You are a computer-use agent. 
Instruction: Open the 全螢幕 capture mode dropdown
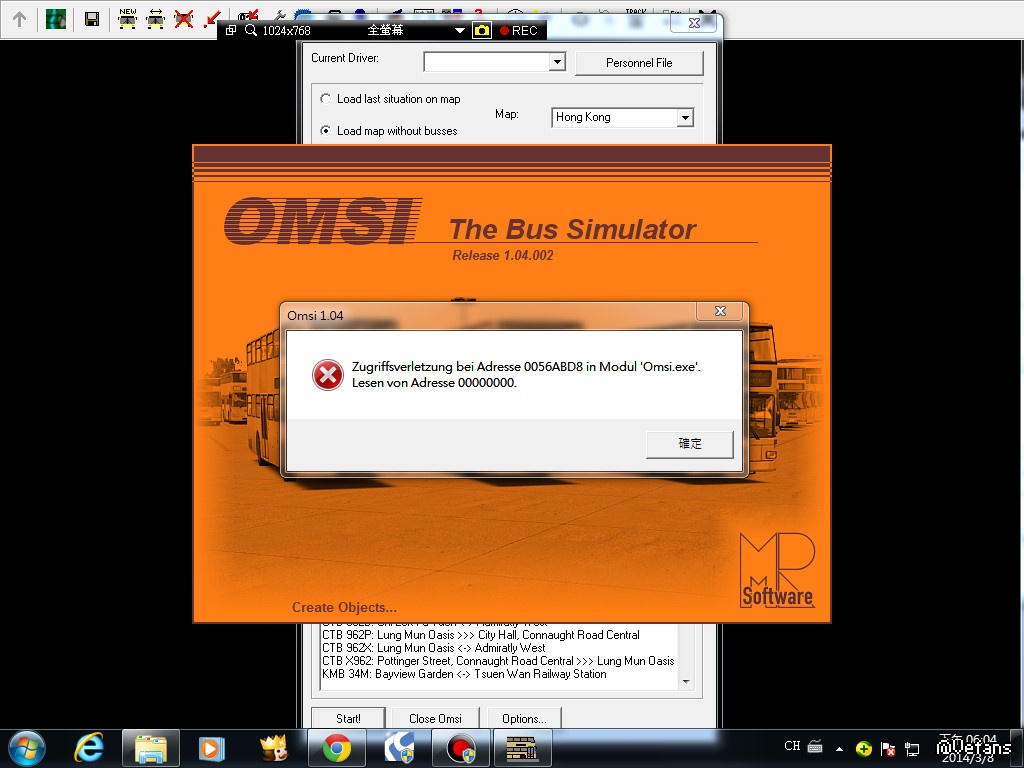tap(459, 31)
